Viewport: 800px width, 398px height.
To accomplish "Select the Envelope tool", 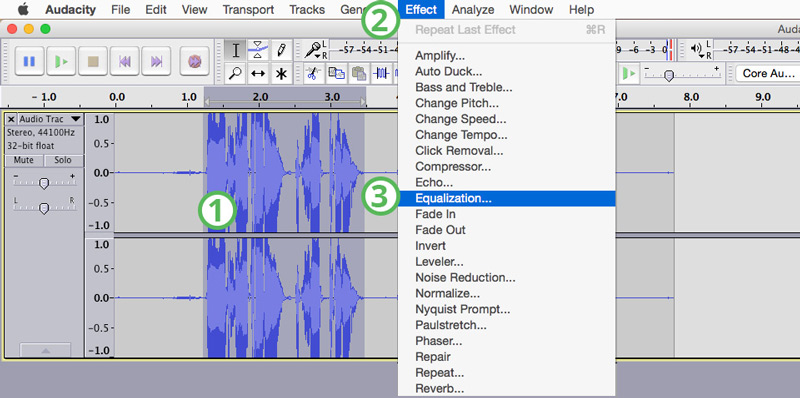I will click(x=258, y=51).
